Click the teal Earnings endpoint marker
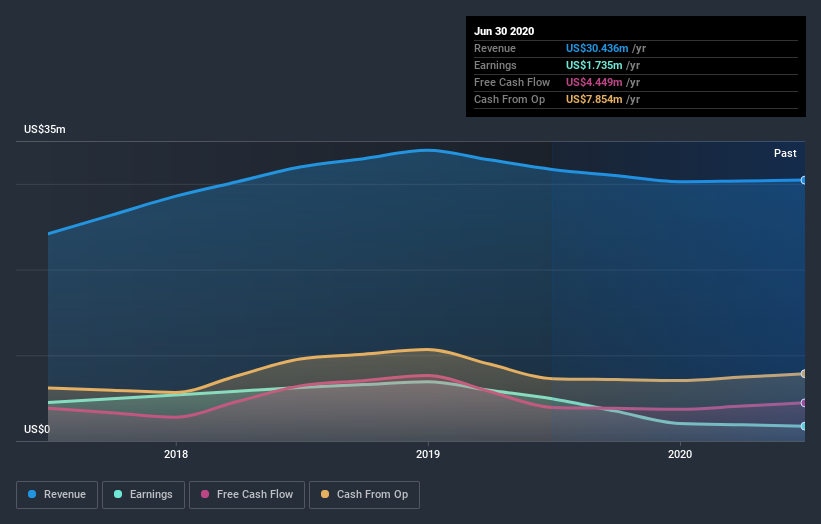821x524 pixels. click(x=804, y=426)
